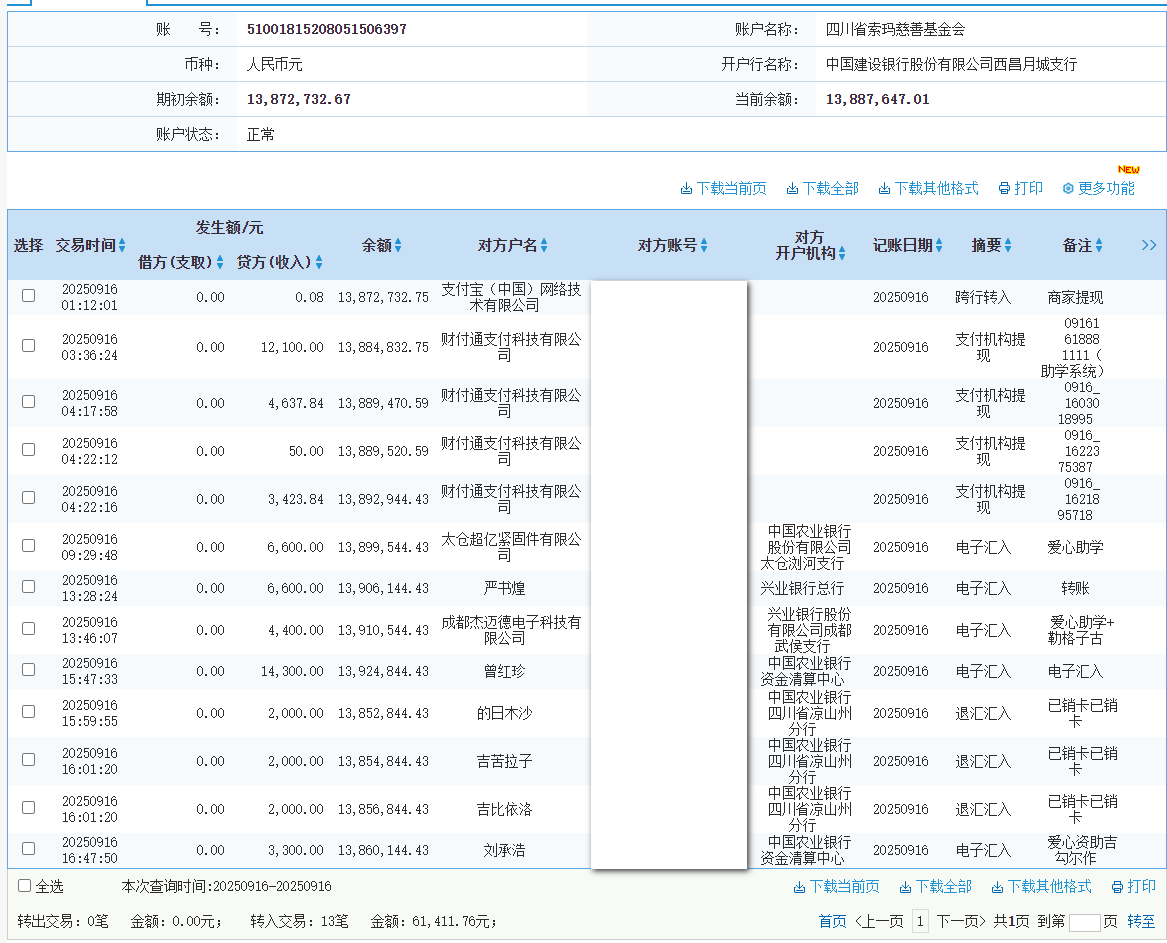Check the checkbox on 曾红珍 transaction row
The height and width of the screenshot is (943, 1167).
[x=28, y=669]
